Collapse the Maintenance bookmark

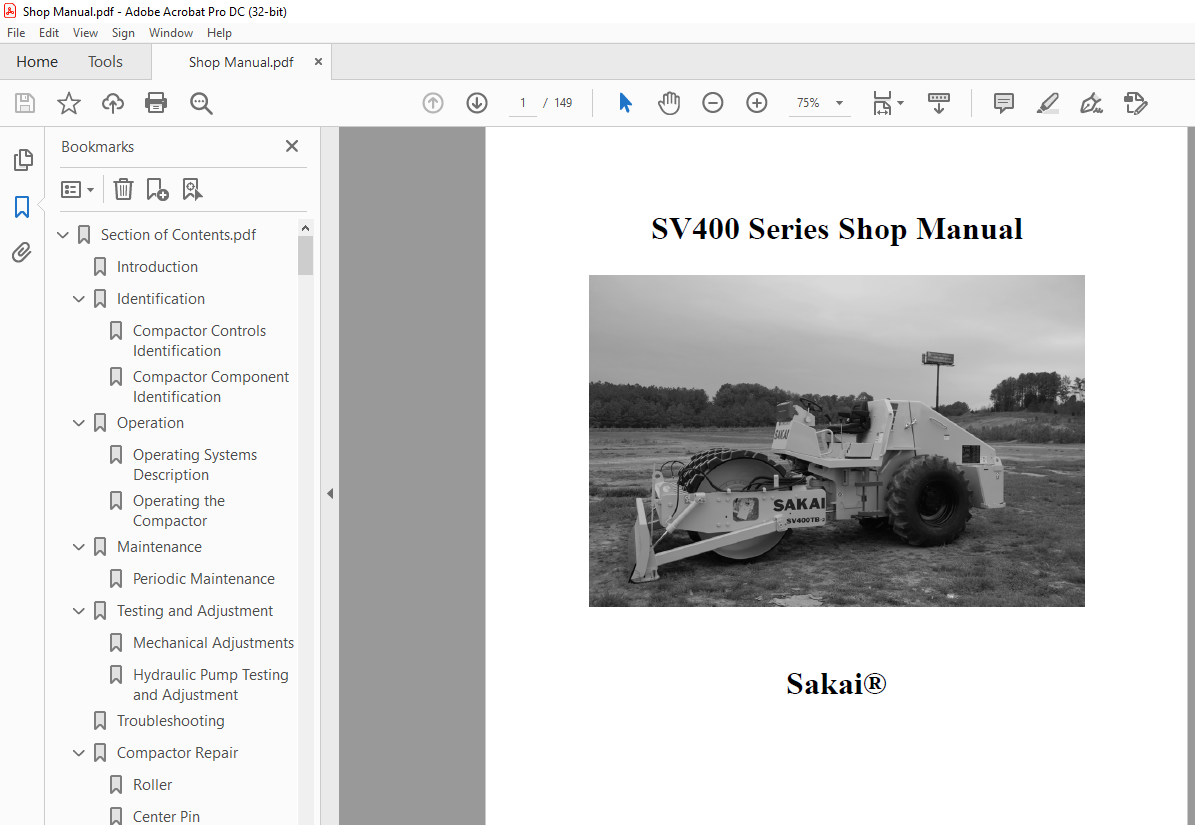pyautogui.click(x=78, y=548)
